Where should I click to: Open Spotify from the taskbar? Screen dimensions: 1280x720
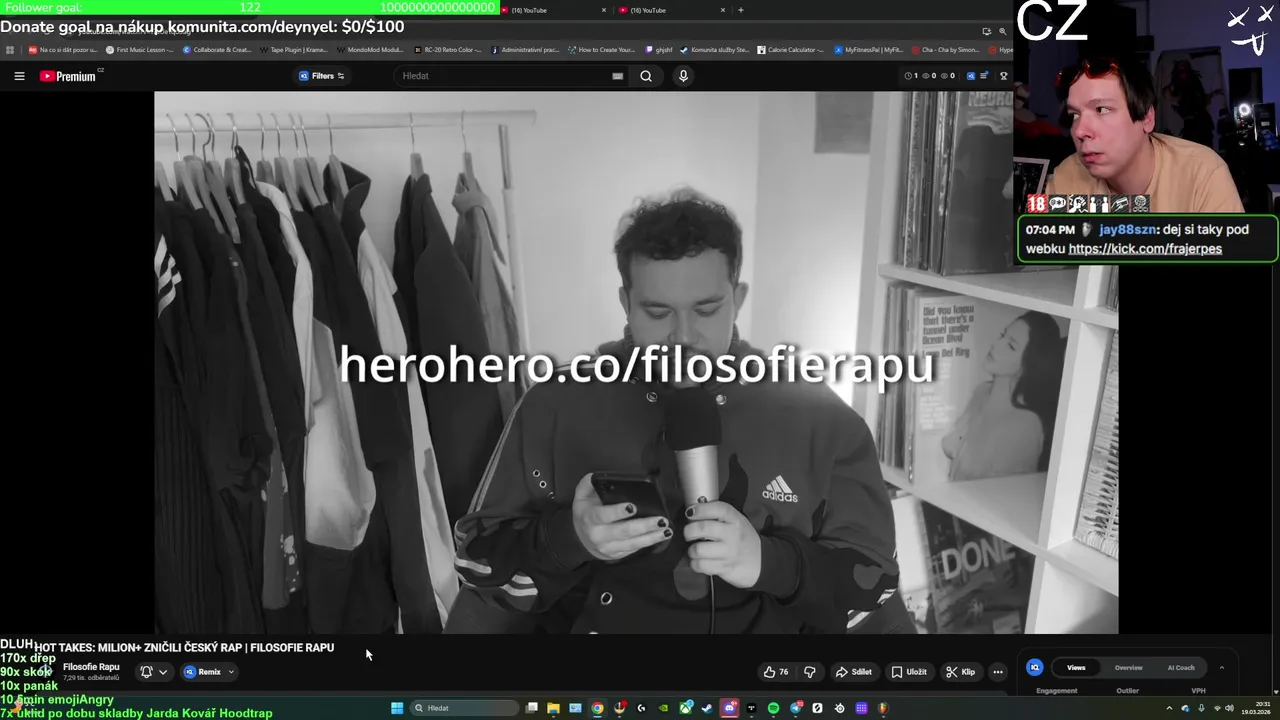(x=773, y=708)
